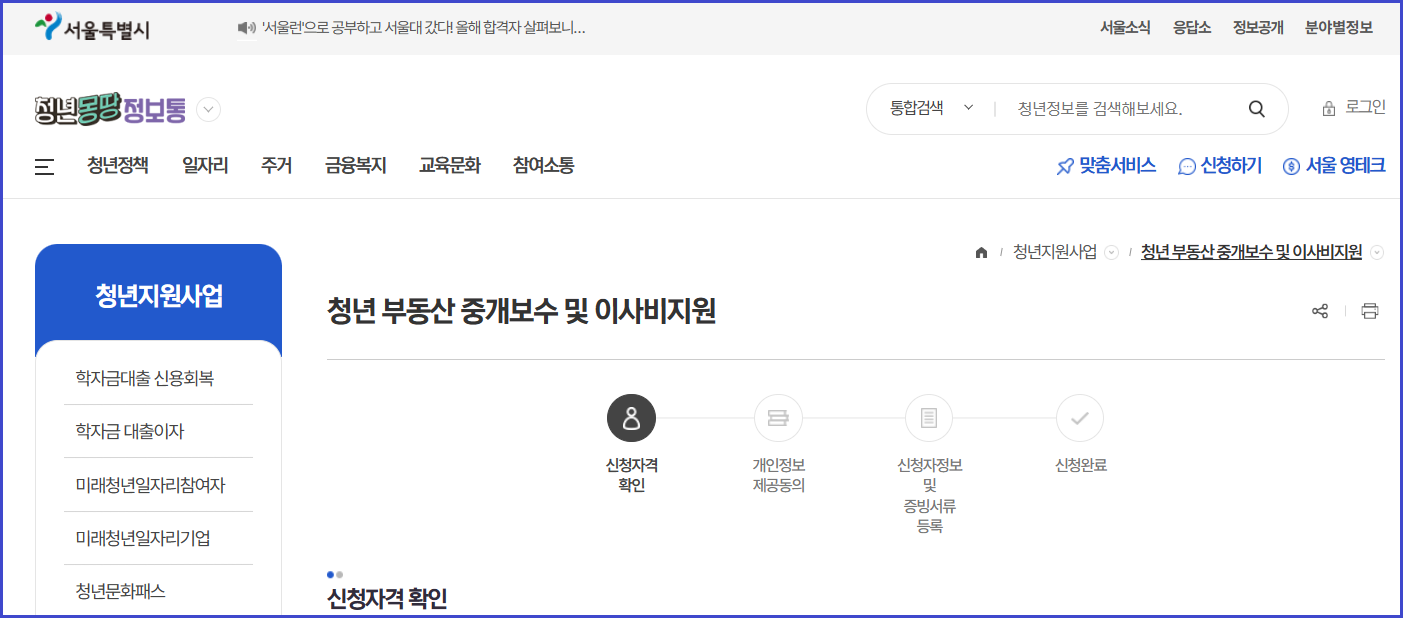This screenshot has height=618, width=1403.
Task: Click the 신청완료 step circle
Action: tap(1079, 418)
